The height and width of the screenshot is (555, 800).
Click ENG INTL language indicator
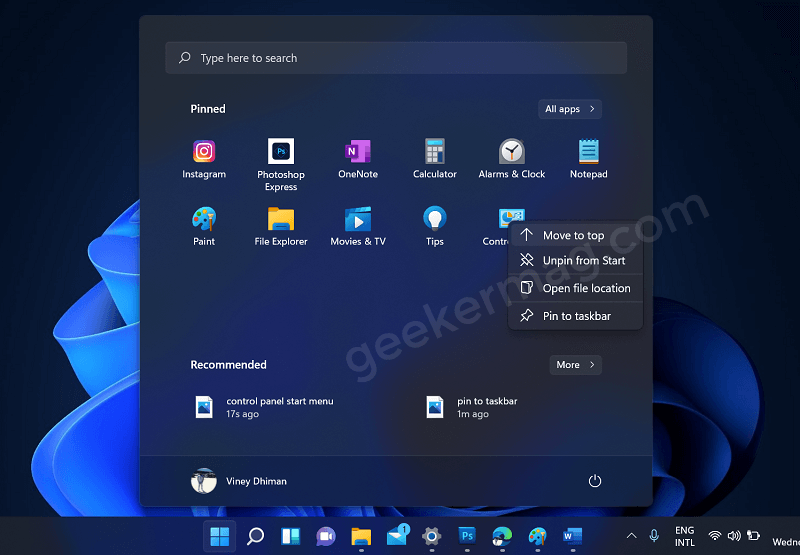[x=684, y=536]
